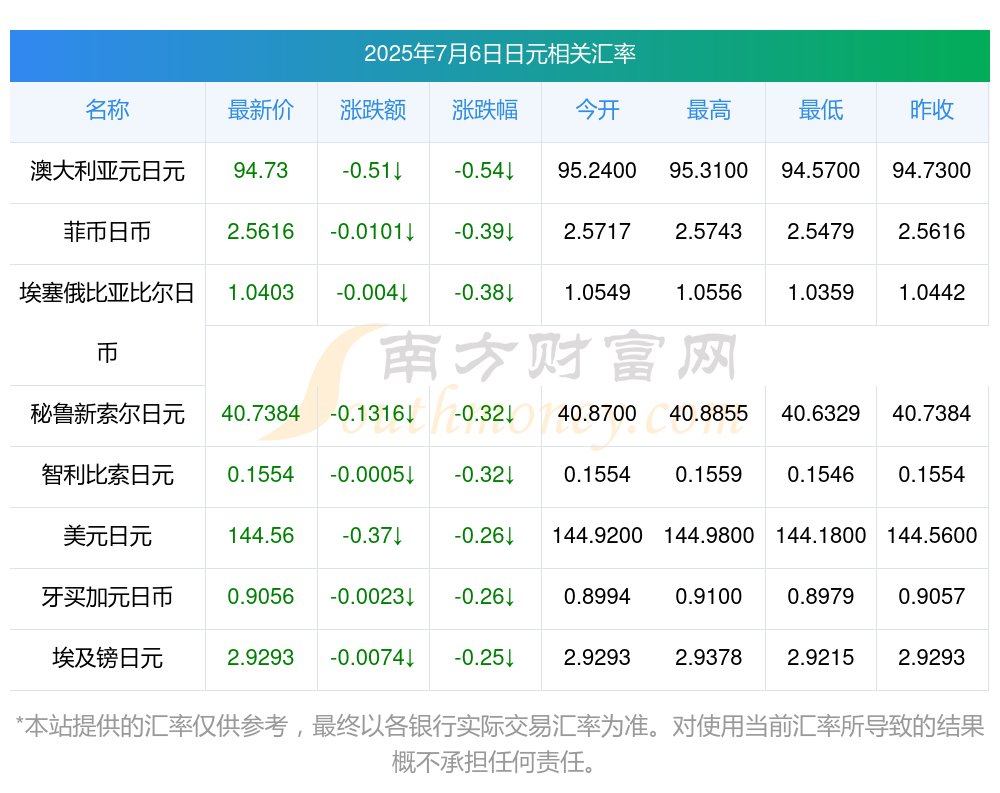Select the '名称' column header
The height and width of the screenshot is (793, 1000).
tap(107, 110)
